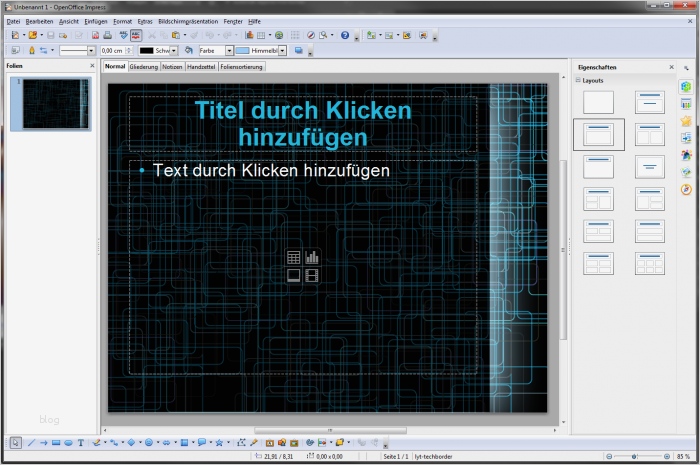Pick the Rectangle shape tool
The image size is (700, 465).
pyautogui.click(x=56, y=443)
